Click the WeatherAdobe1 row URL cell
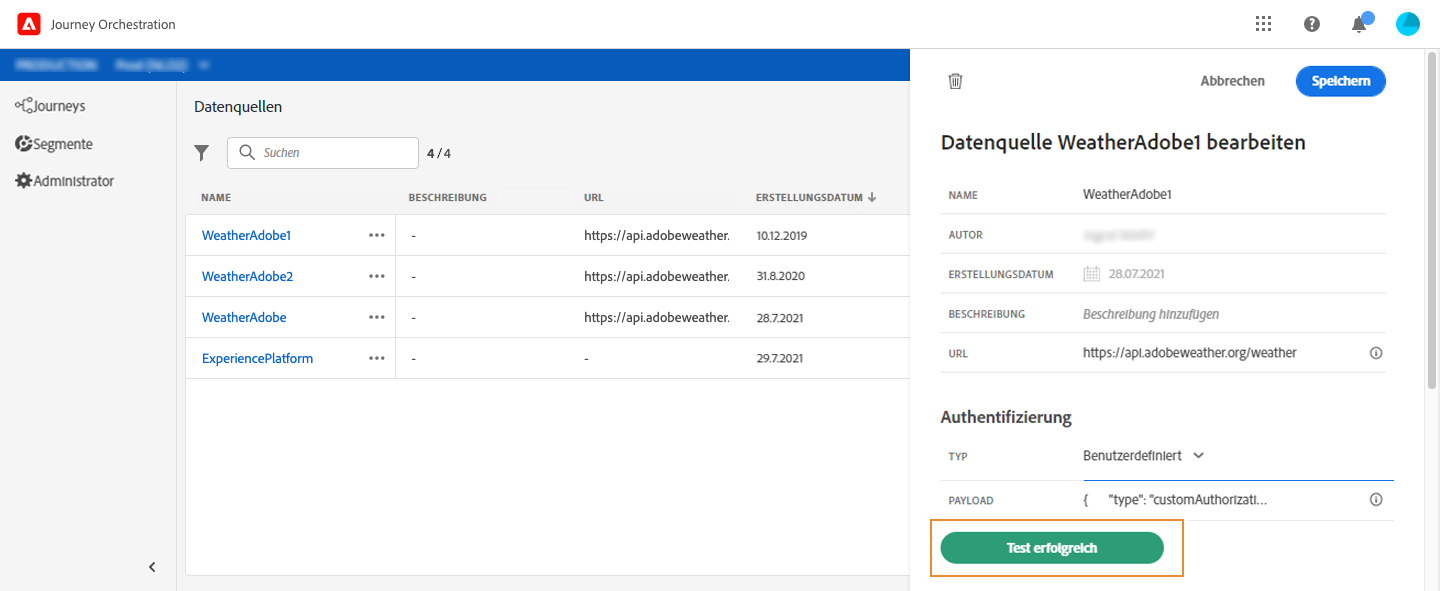The image size is (1440, 591). (x=657, y=235)
